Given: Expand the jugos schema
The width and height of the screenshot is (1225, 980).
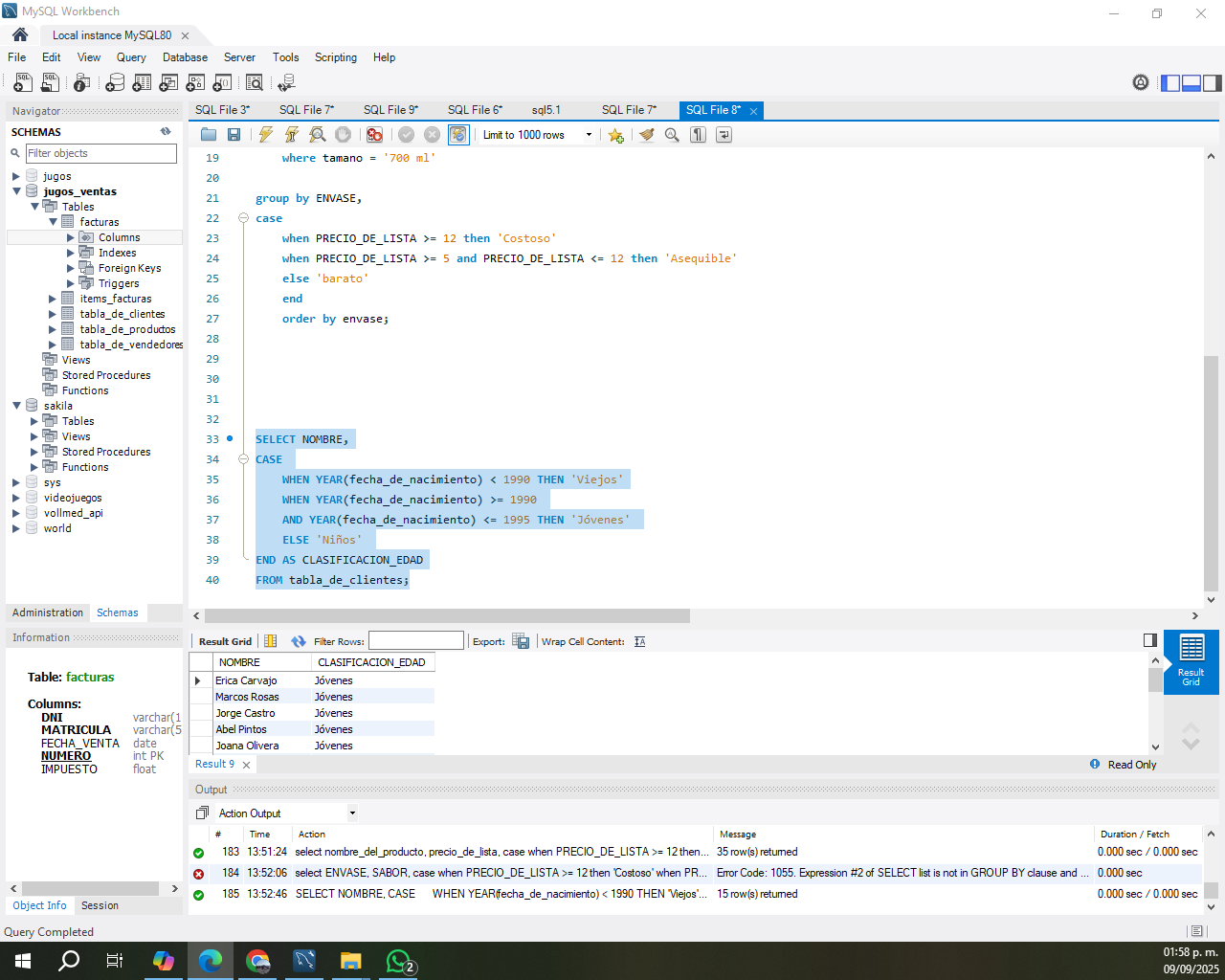Looking at the screenshot, I should [x=16, y=176].
